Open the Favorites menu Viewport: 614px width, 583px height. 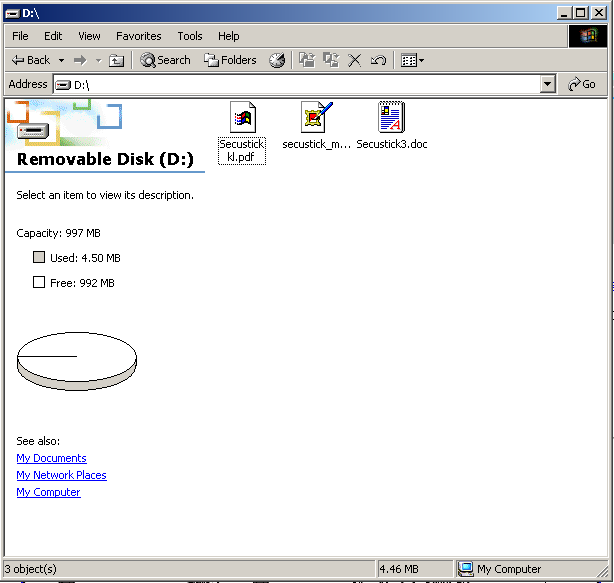[x=138, y=36]
